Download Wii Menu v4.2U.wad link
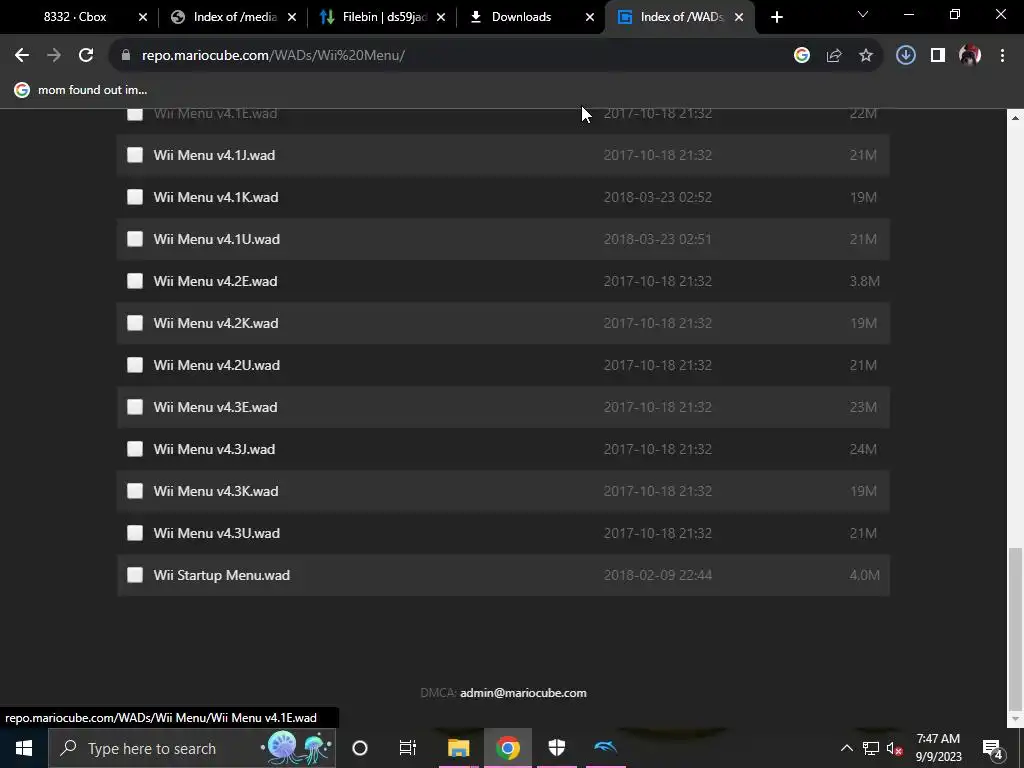The image size is (1024, 768). [217, 365]
